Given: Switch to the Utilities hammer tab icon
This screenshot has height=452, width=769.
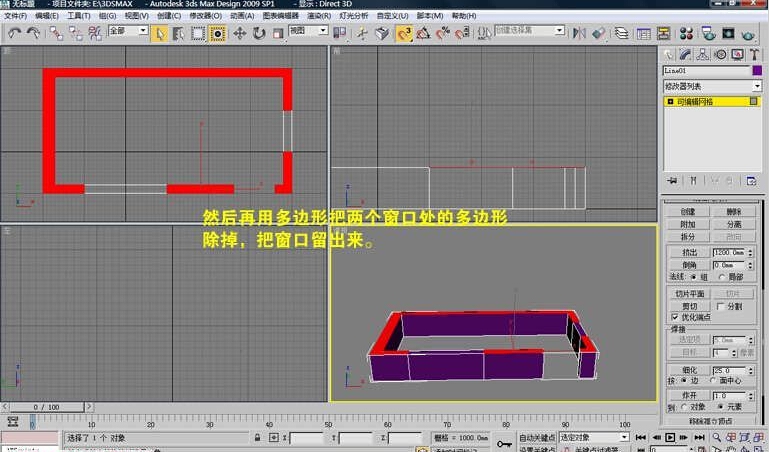Looking at the screenshot, I should (x=754, y=54).
